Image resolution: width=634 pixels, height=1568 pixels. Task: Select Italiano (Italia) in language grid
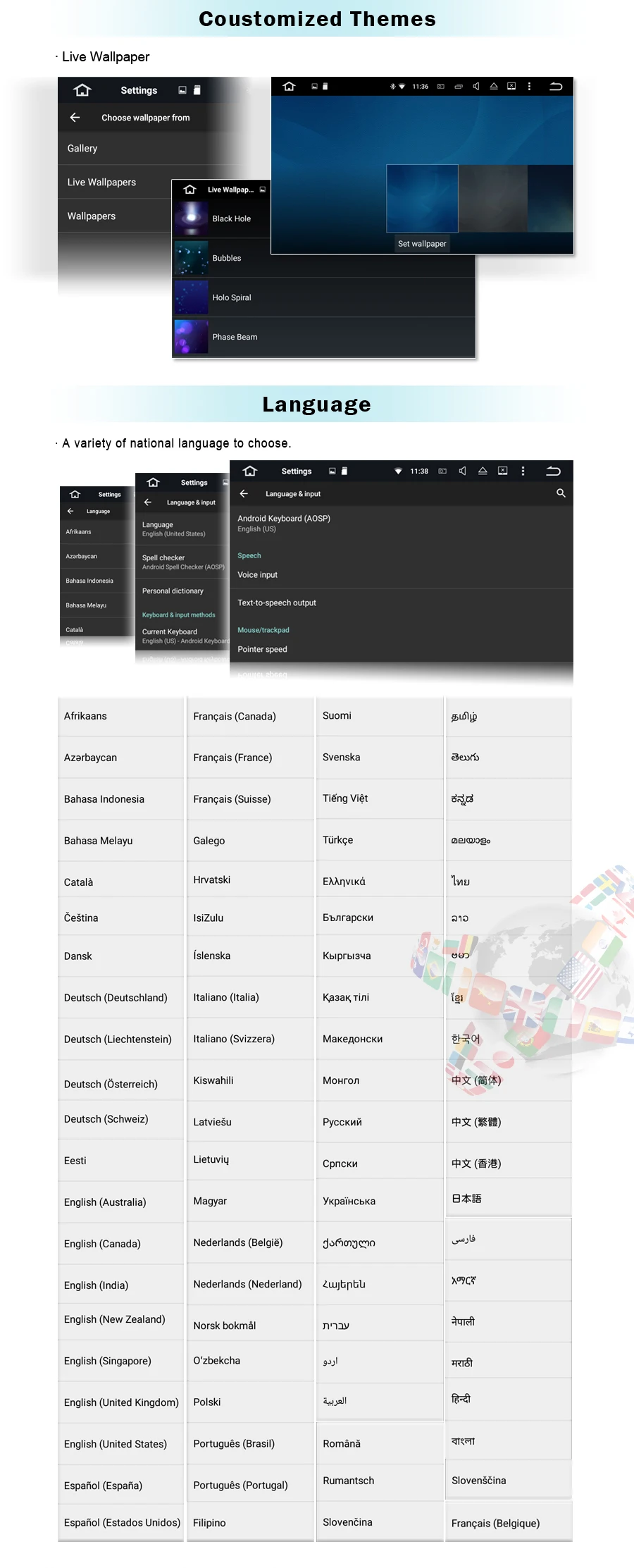(x=250, y=998)
